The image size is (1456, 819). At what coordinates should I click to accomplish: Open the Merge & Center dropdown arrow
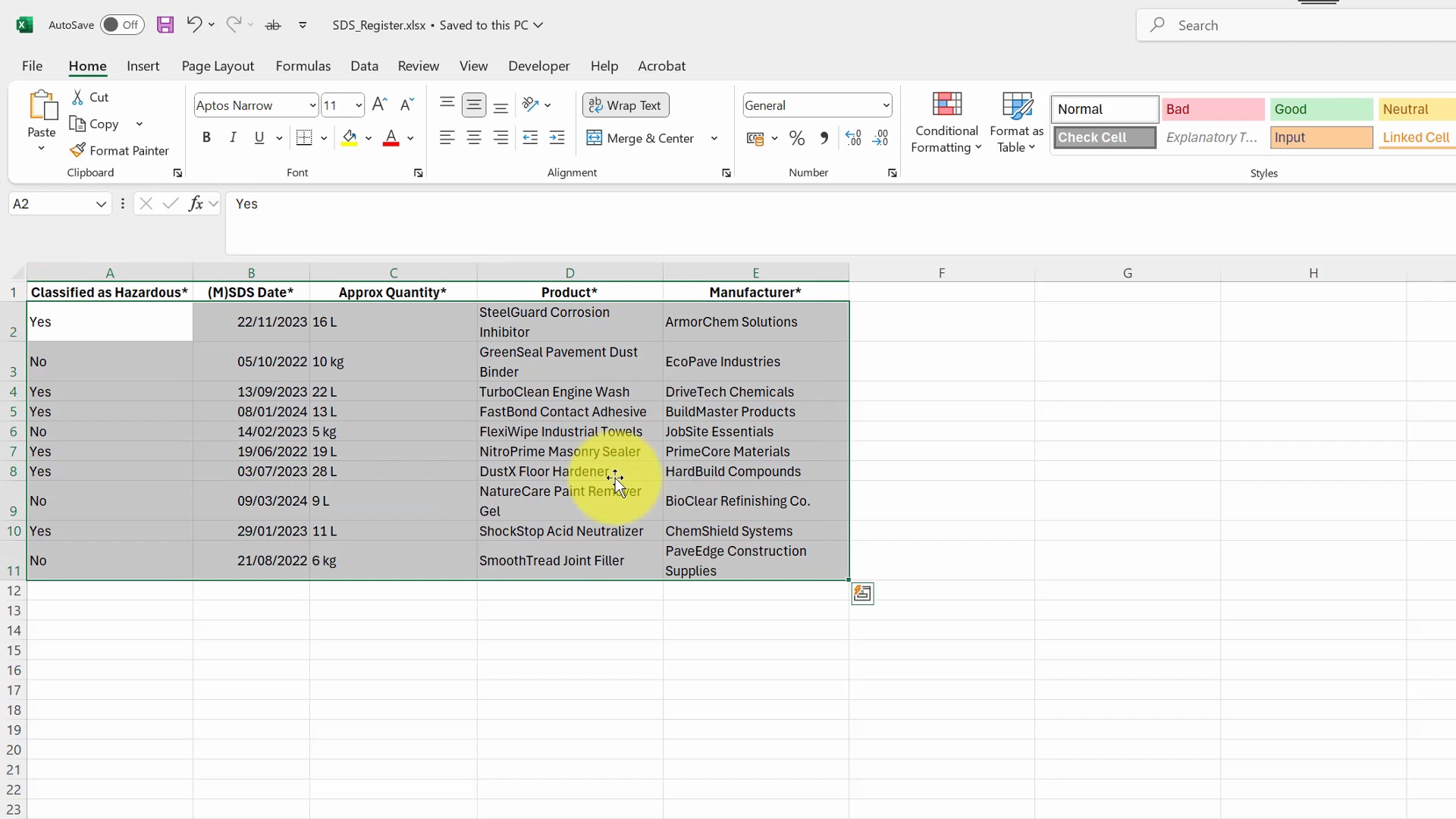pos(714,138)
